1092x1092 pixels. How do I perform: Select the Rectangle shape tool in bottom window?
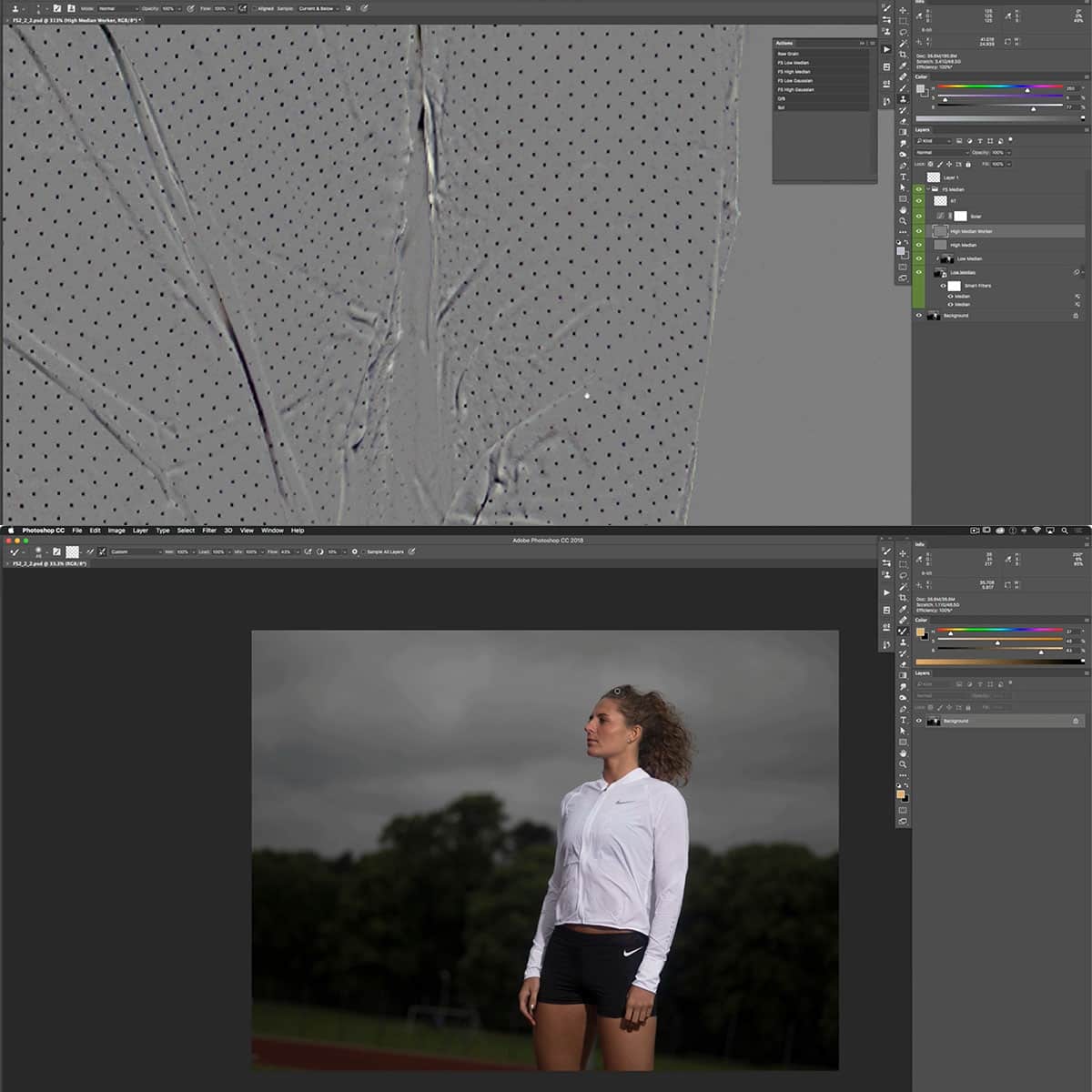(x=903, y=742)
